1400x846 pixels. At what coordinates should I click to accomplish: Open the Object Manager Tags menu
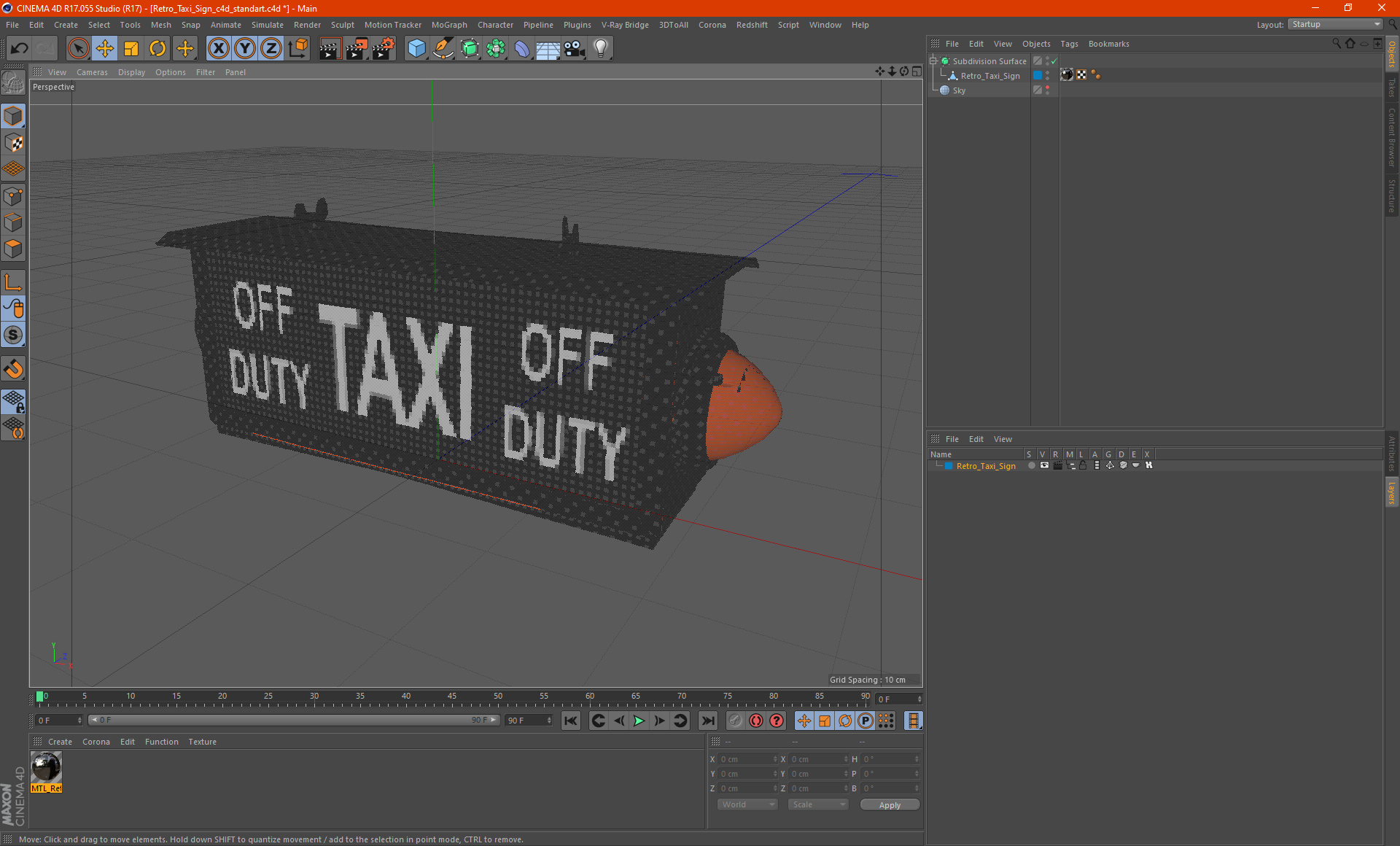(1069, 44)
